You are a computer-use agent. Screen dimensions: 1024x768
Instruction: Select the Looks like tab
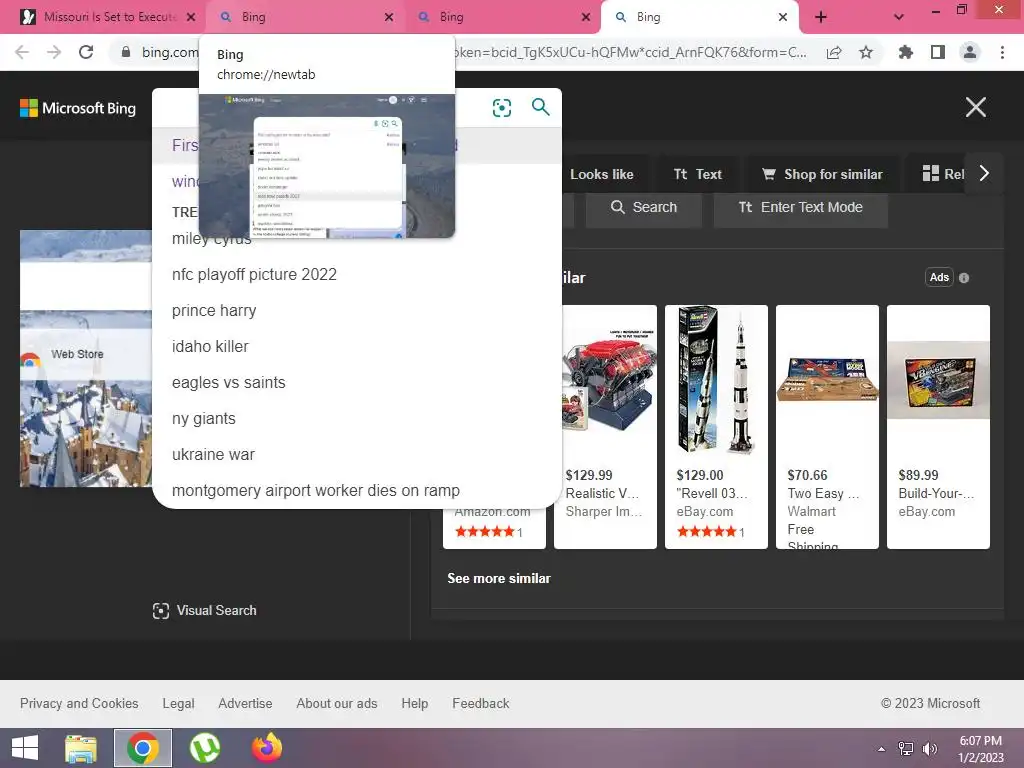pos(601,174)
